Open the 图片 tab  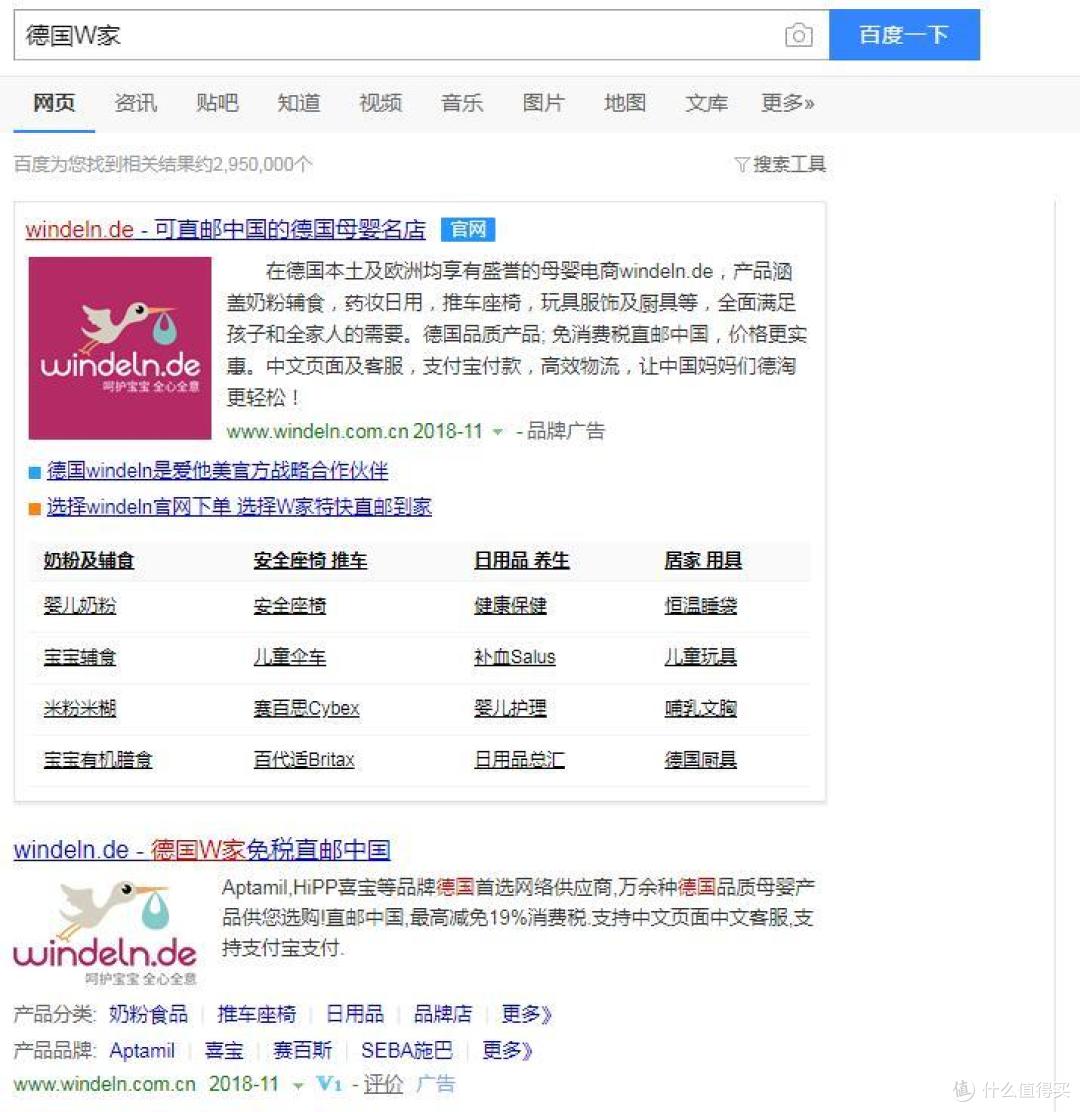tap(543, 104)
